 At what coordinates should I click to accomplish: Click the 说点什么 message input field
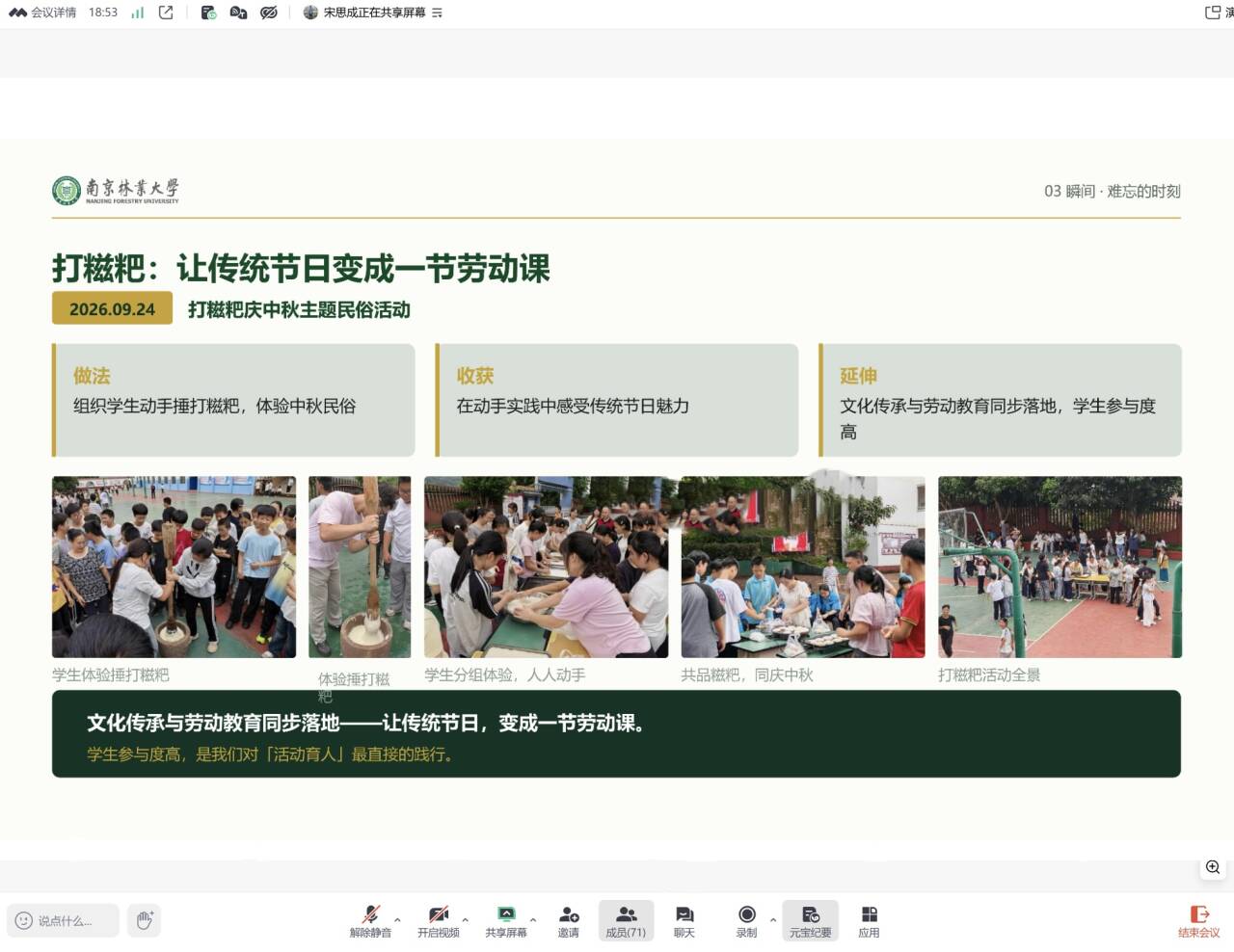click(64, 920)
